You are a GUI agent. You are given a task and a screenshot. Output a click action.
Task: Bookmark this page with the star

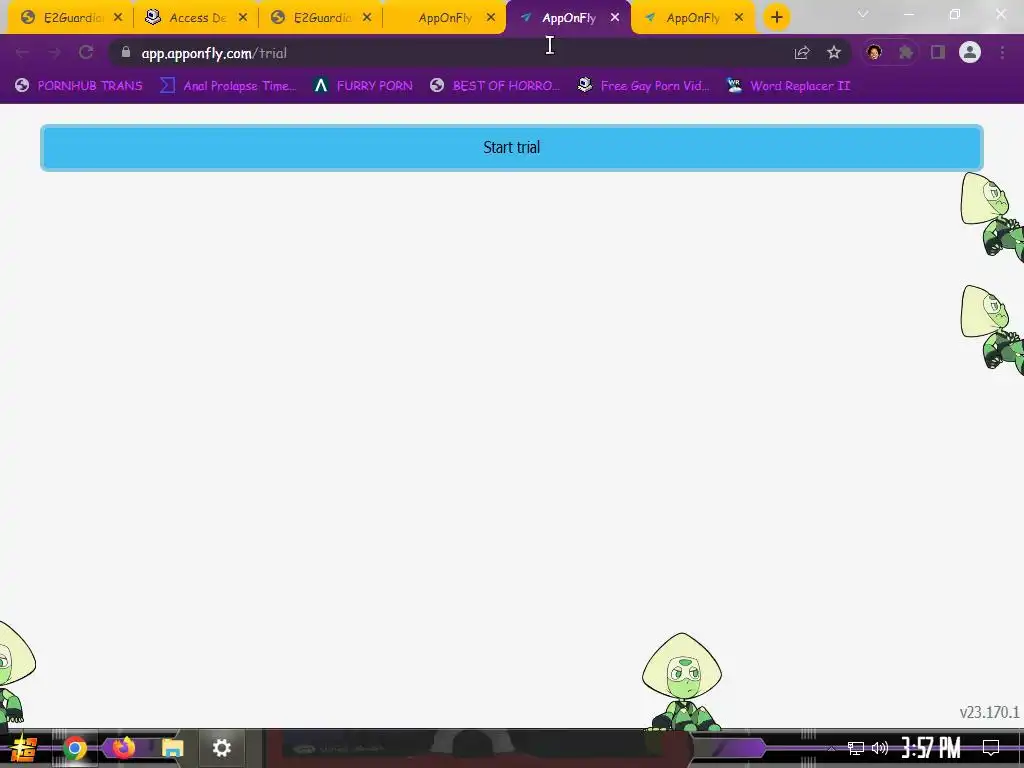[834, 52]
